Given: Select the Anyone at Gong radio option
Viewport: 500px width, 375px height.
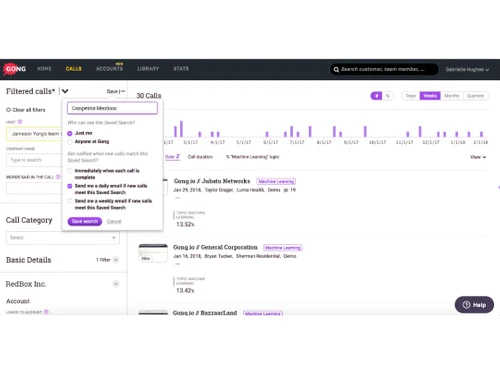Looking at the screenshot, I should (70, 142).
